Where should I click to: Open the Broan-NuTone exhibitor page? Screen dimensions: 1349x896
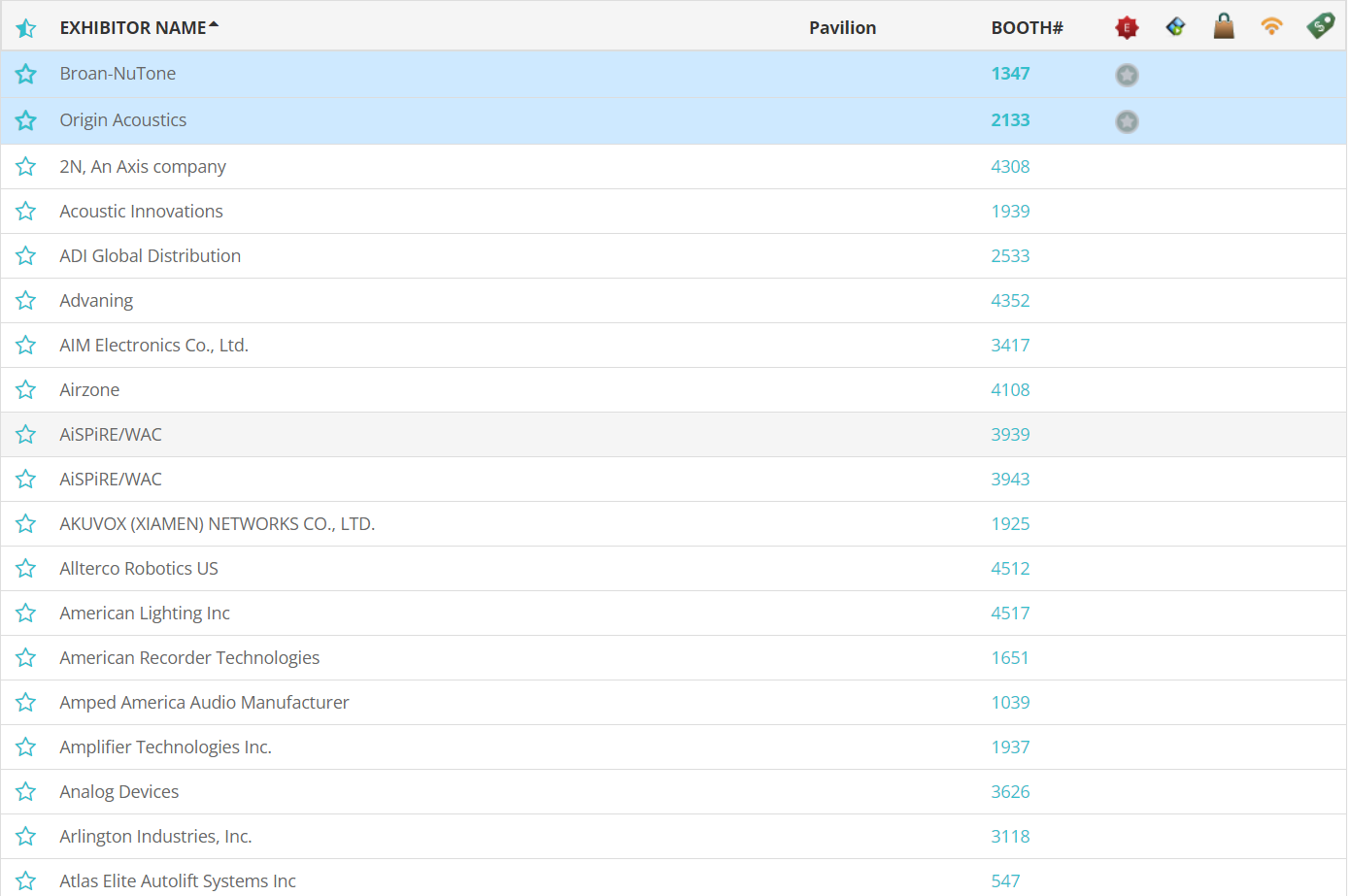click(118, 74)
